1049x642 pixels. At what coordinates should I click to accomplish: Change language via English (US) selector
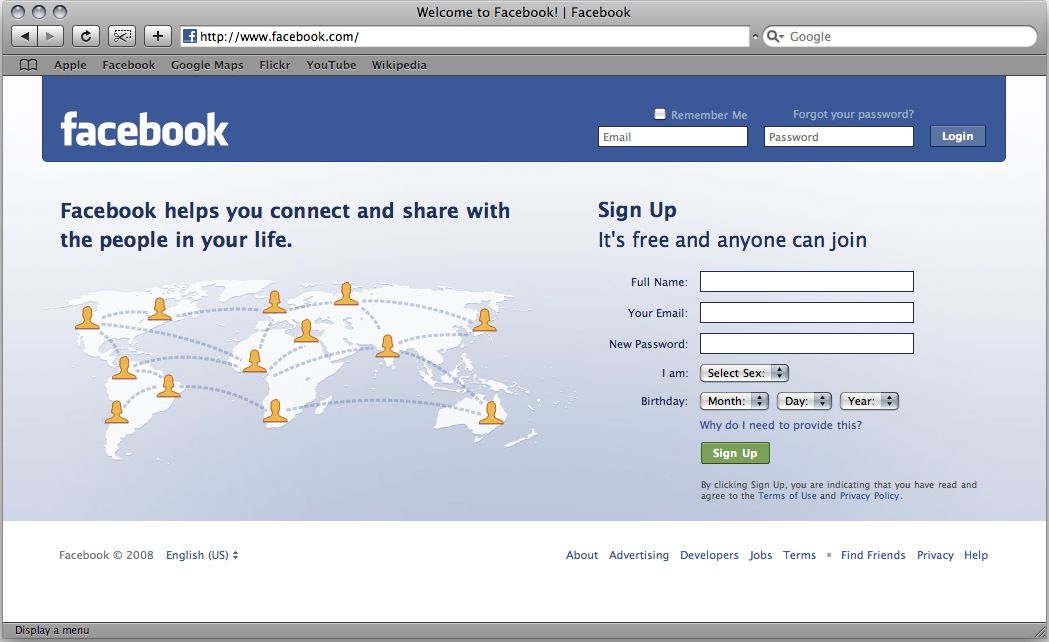click(202, 555)
